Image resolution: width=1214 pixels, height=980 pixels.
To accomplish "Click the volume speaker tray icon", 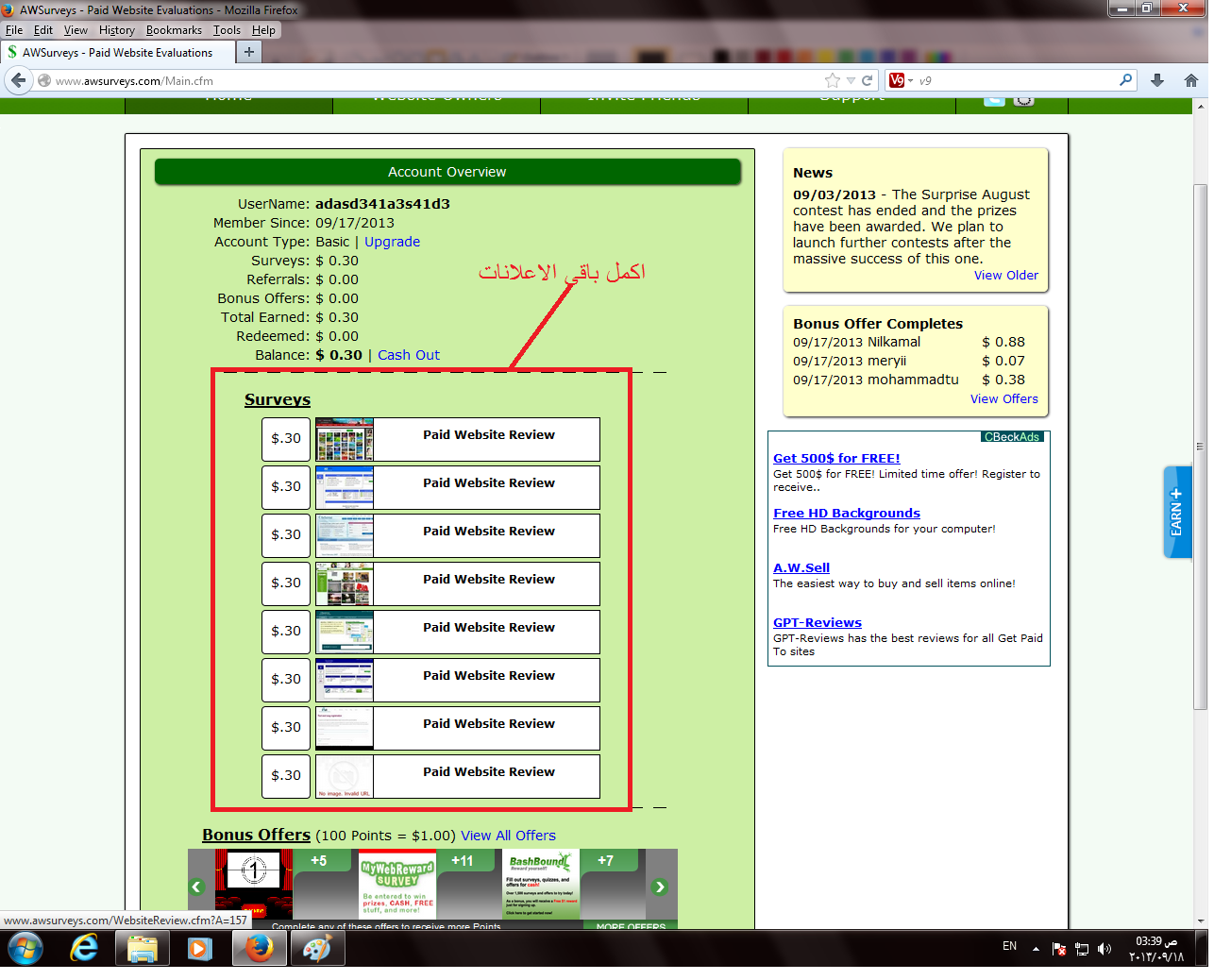I will tap(1104, 948).
